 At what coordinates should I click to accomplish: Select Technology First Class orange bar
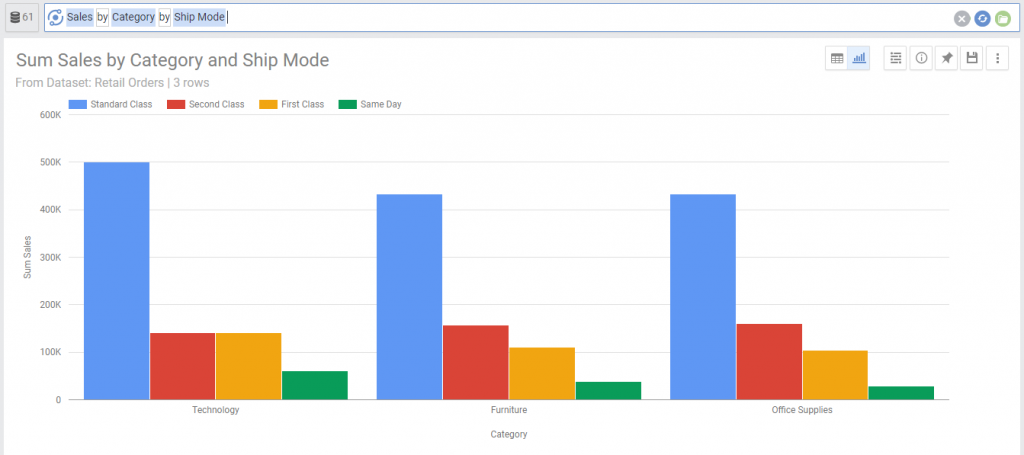click(x=249, y=366)
